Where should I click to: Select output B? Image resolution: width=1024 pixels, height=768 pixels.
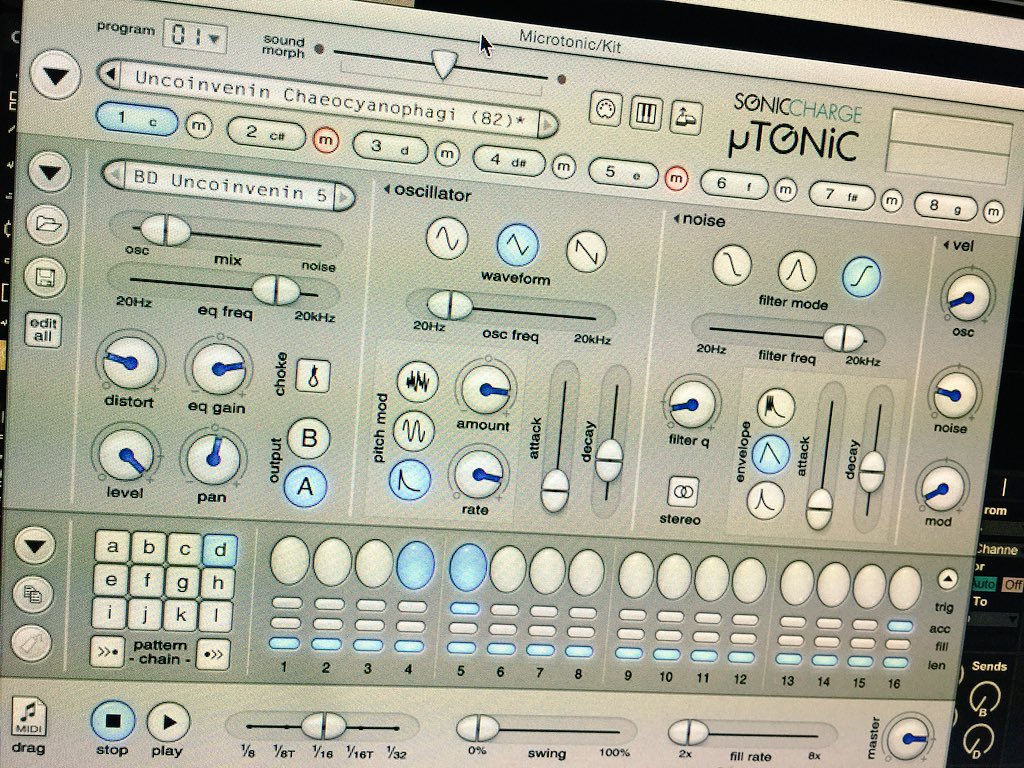[308, 437]
